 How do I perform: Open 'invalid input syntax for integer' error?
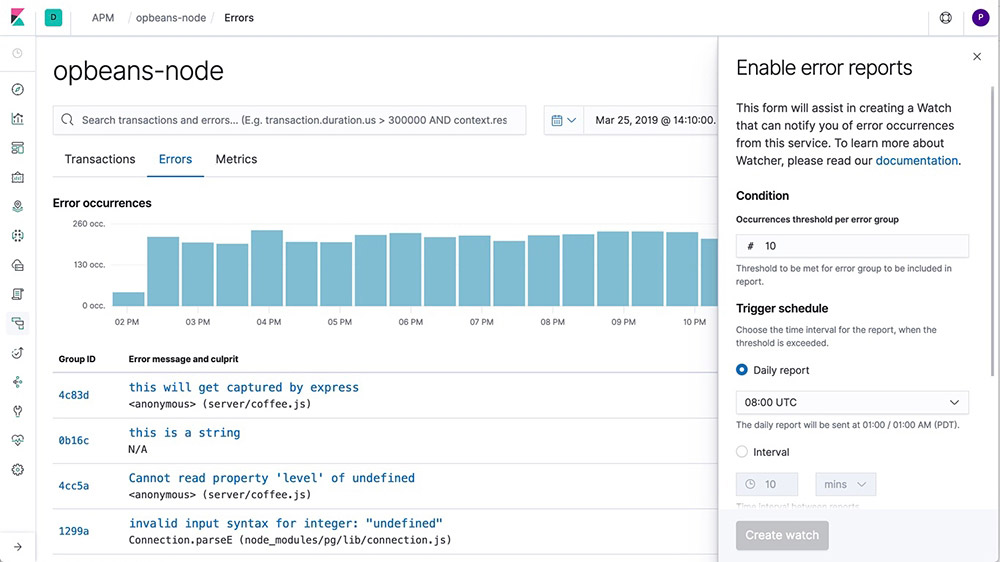(286, 523)
